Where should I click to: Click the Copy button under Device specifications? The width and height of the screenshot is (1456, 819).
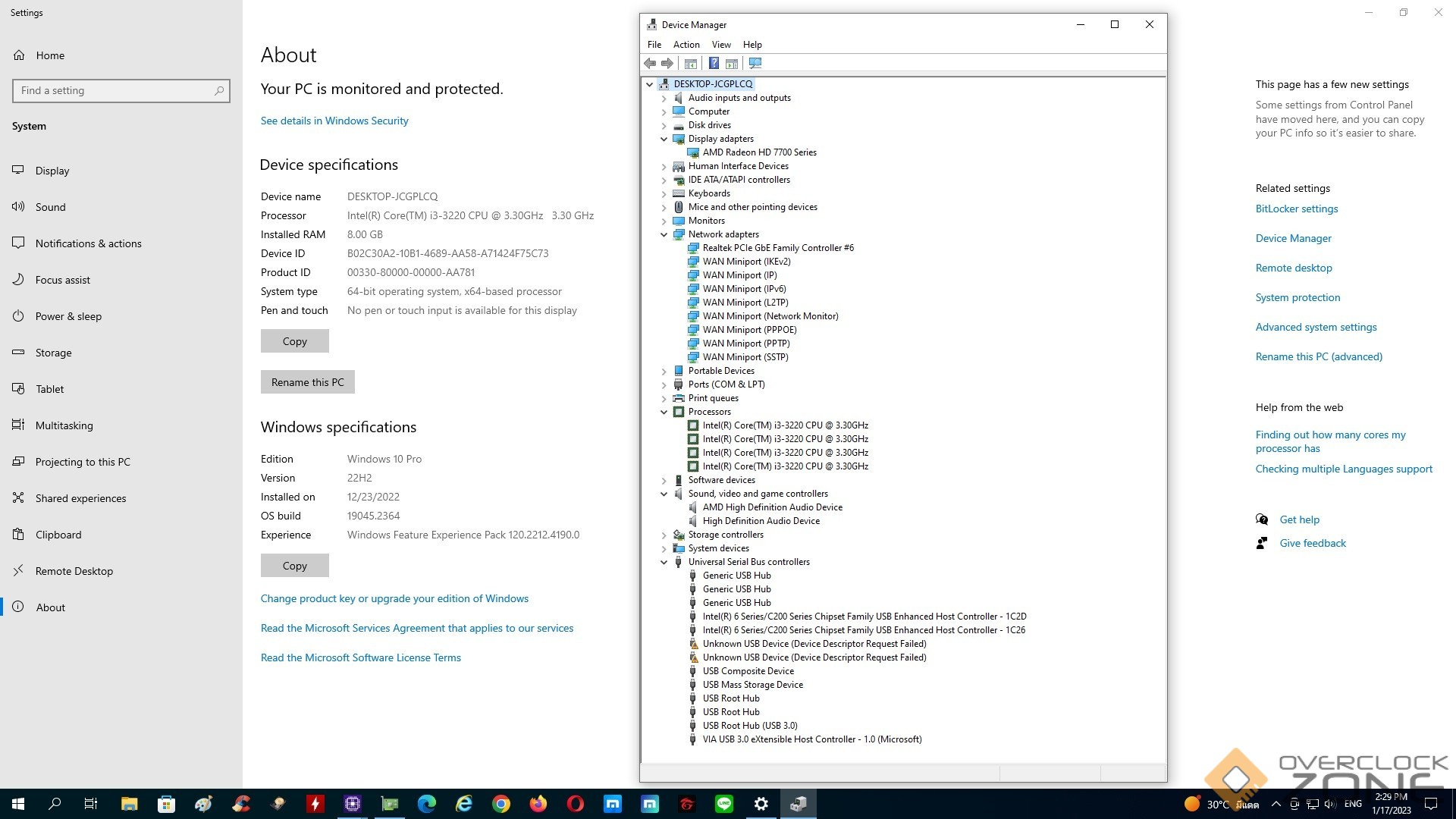coord(294,341)
